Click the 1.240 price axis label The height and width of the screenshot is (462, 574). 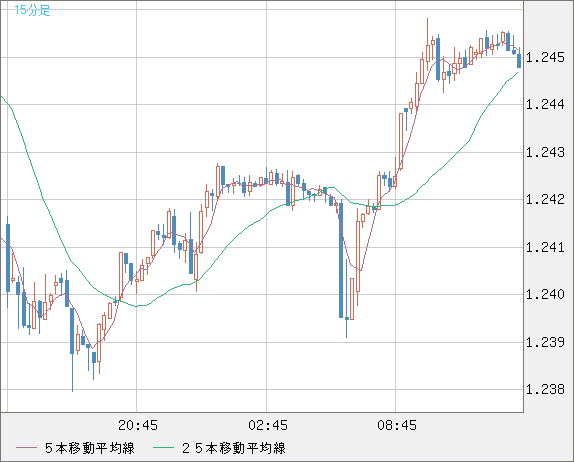pyautogui.click(x=545, y=294)
